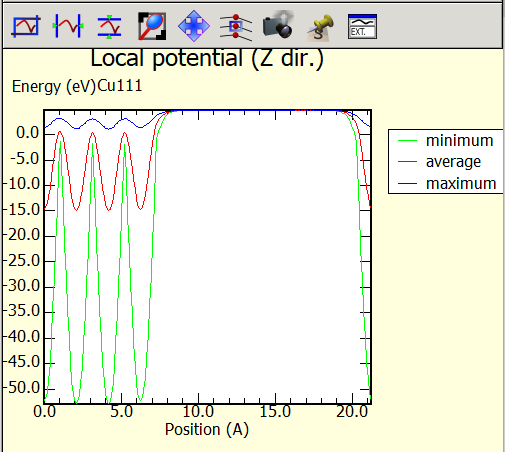Select the horizontal range fit icon
Image resolution: width=505 pixels, height=452 pixels.
pos(68,26)
